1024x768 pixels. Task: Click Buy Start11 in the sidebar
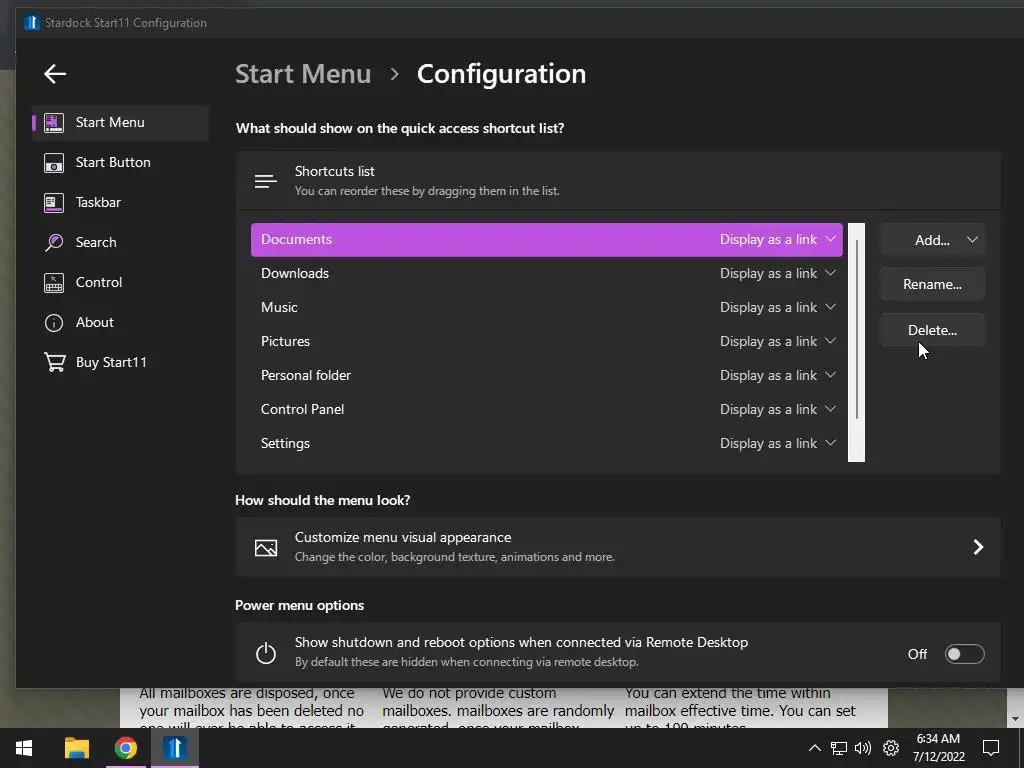[120, 362]
